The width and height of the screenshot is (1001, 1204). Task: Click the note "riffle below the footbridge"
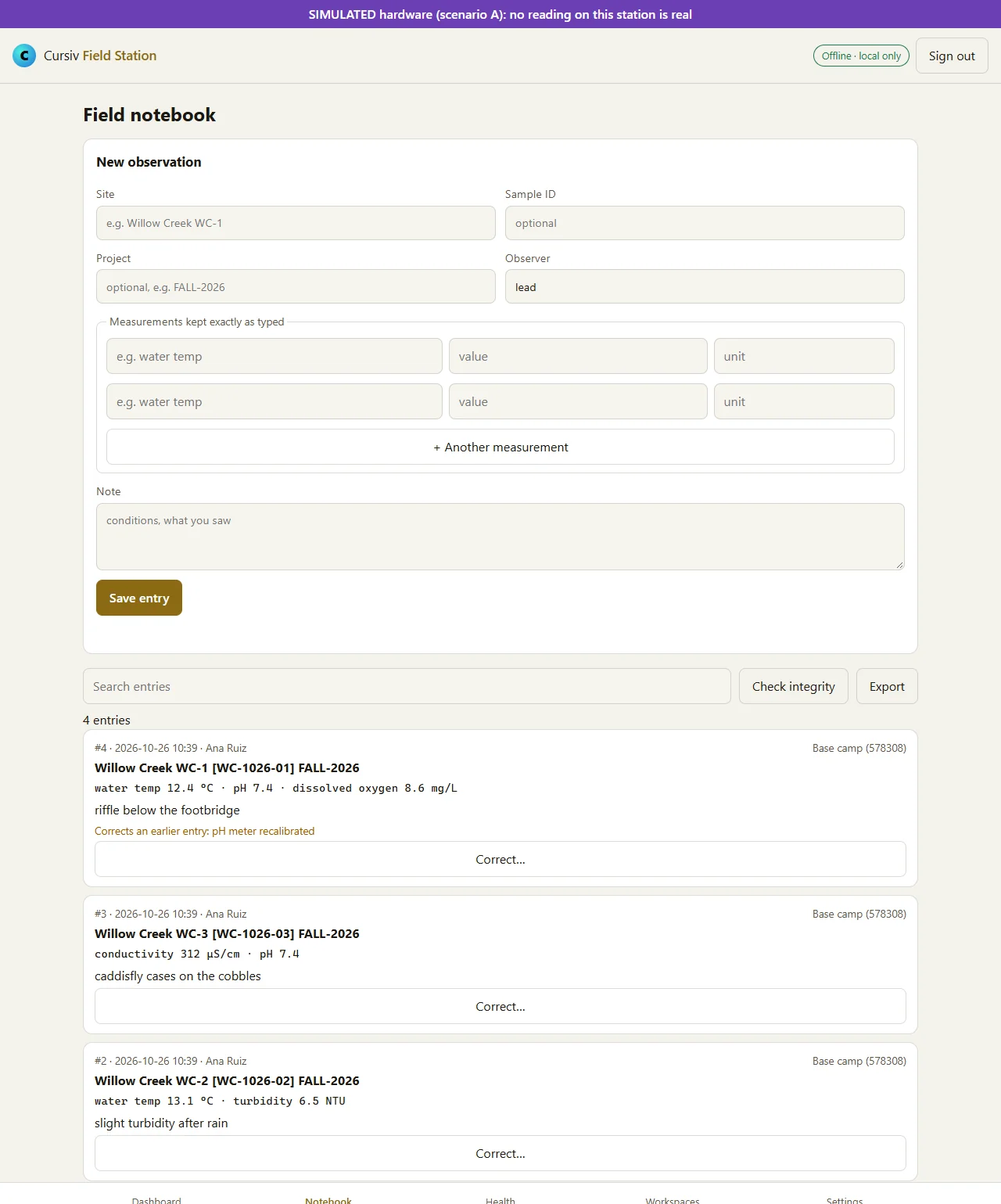(x=167, y=810)
